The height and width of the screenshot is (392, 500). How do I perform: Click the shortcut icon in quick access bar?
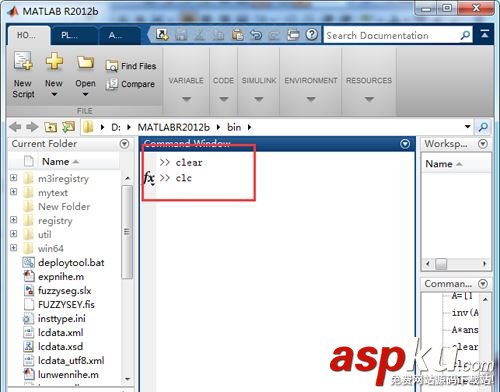coord(162,34)
